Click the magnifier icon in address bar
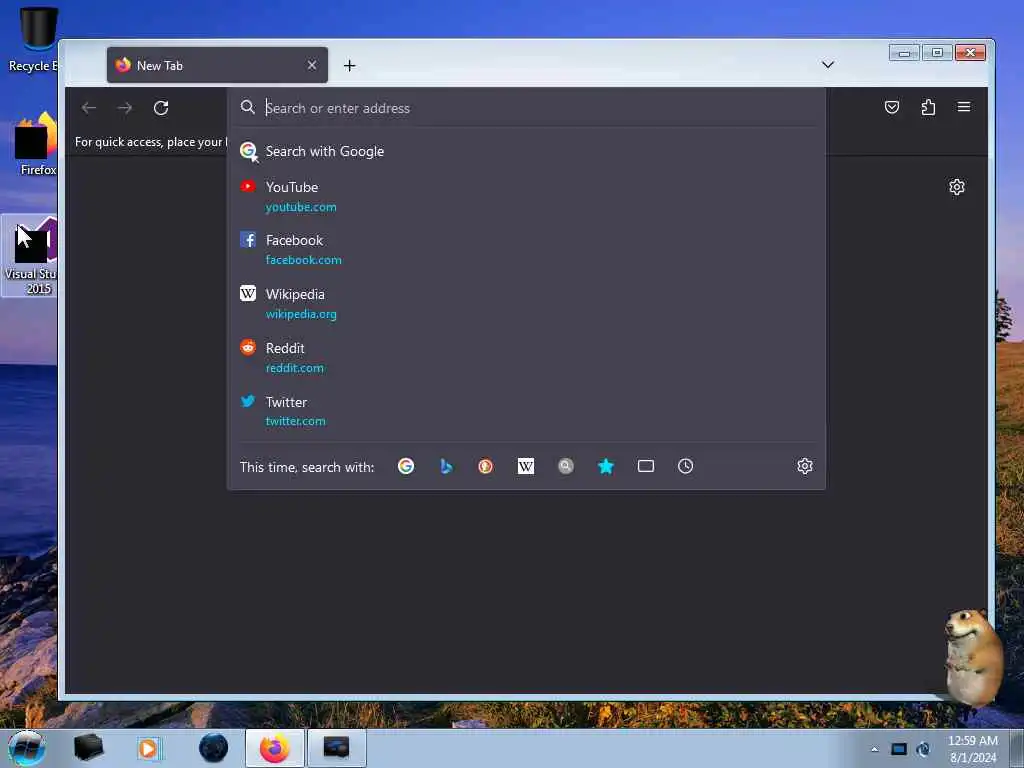Screen dimensions: 1024x768 coord(248,107)
